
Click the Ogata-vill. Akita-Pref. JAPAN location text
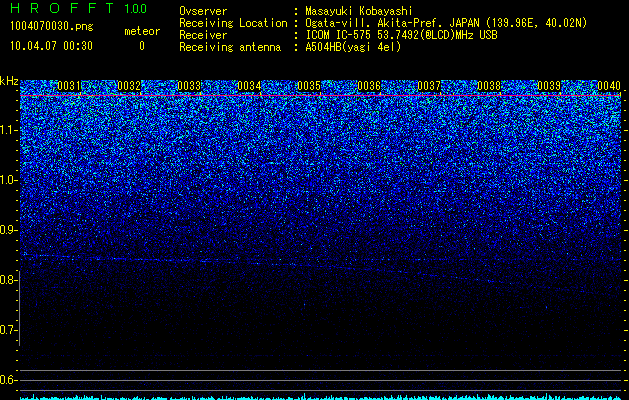[446, 23]
